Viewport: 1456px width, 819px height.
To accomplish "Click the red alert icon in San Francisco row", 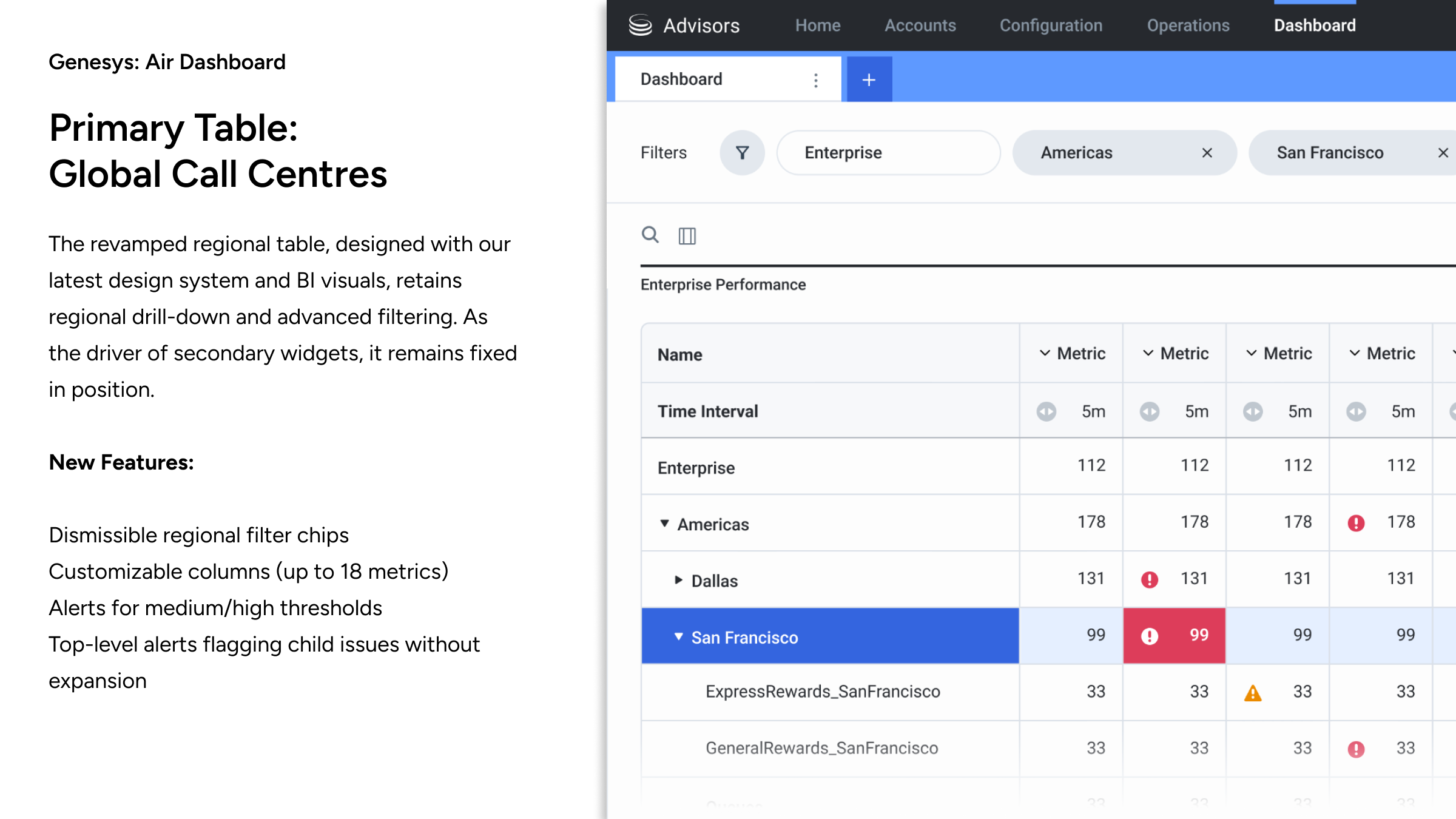I will click(x=1150, y=636).
